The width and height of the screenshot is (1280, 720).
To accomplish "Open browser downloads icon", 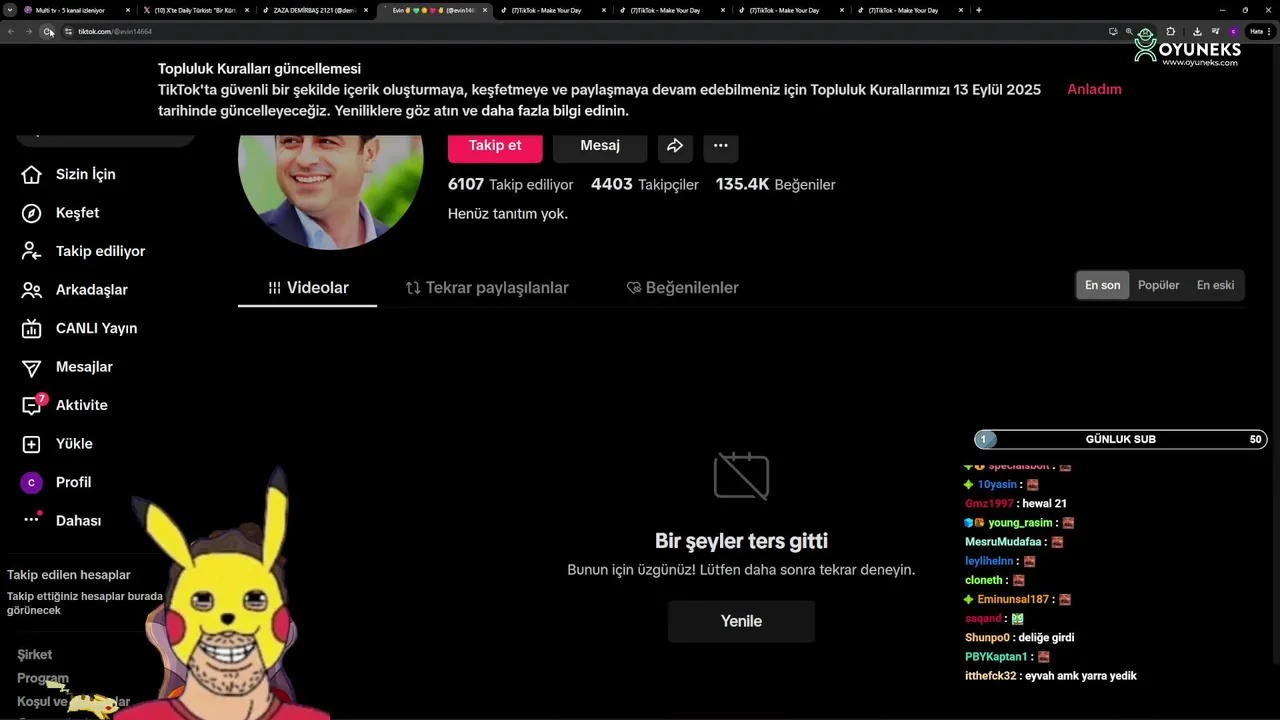I will pos(1197,31).
